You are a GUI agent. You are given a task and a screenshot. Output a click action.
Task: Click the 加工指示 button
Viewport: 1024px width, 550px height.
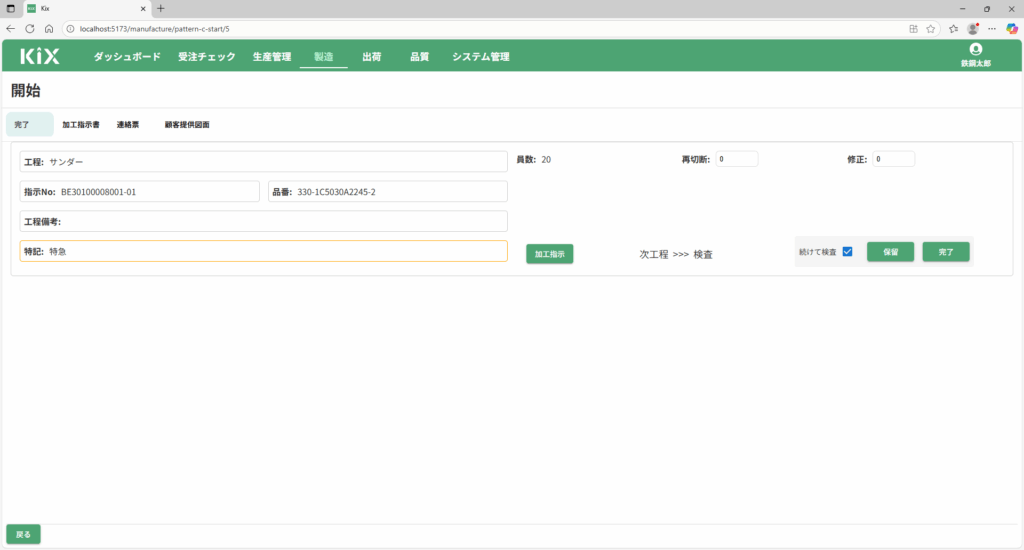click(x=549, y=254)
